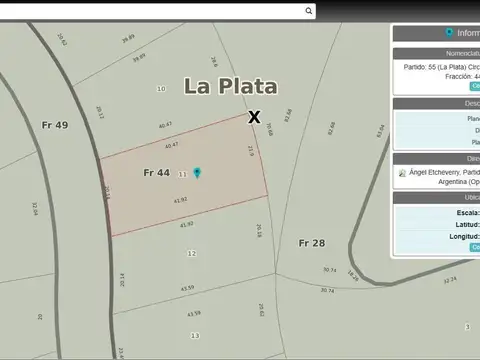Click the '32.24' measurement label
The height and width of the screenshot is (360, 480).
point(450,280)
